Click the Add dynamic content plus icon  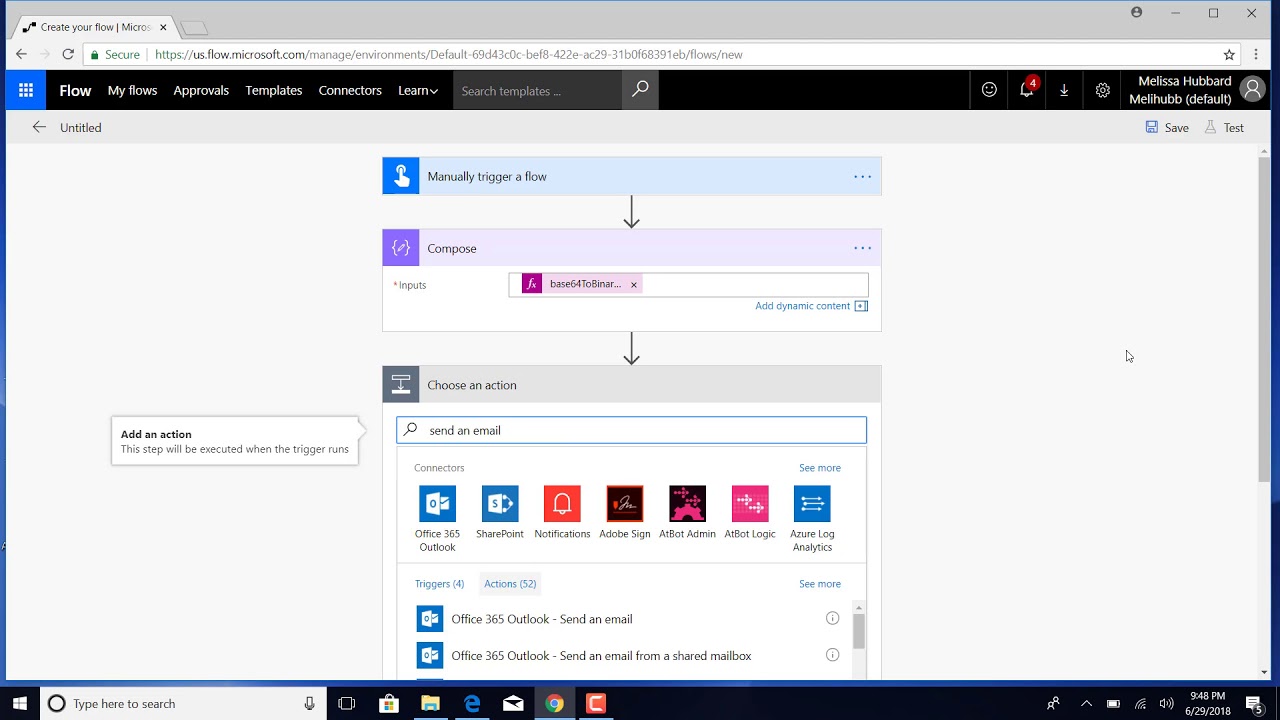[x=861, y=306]
